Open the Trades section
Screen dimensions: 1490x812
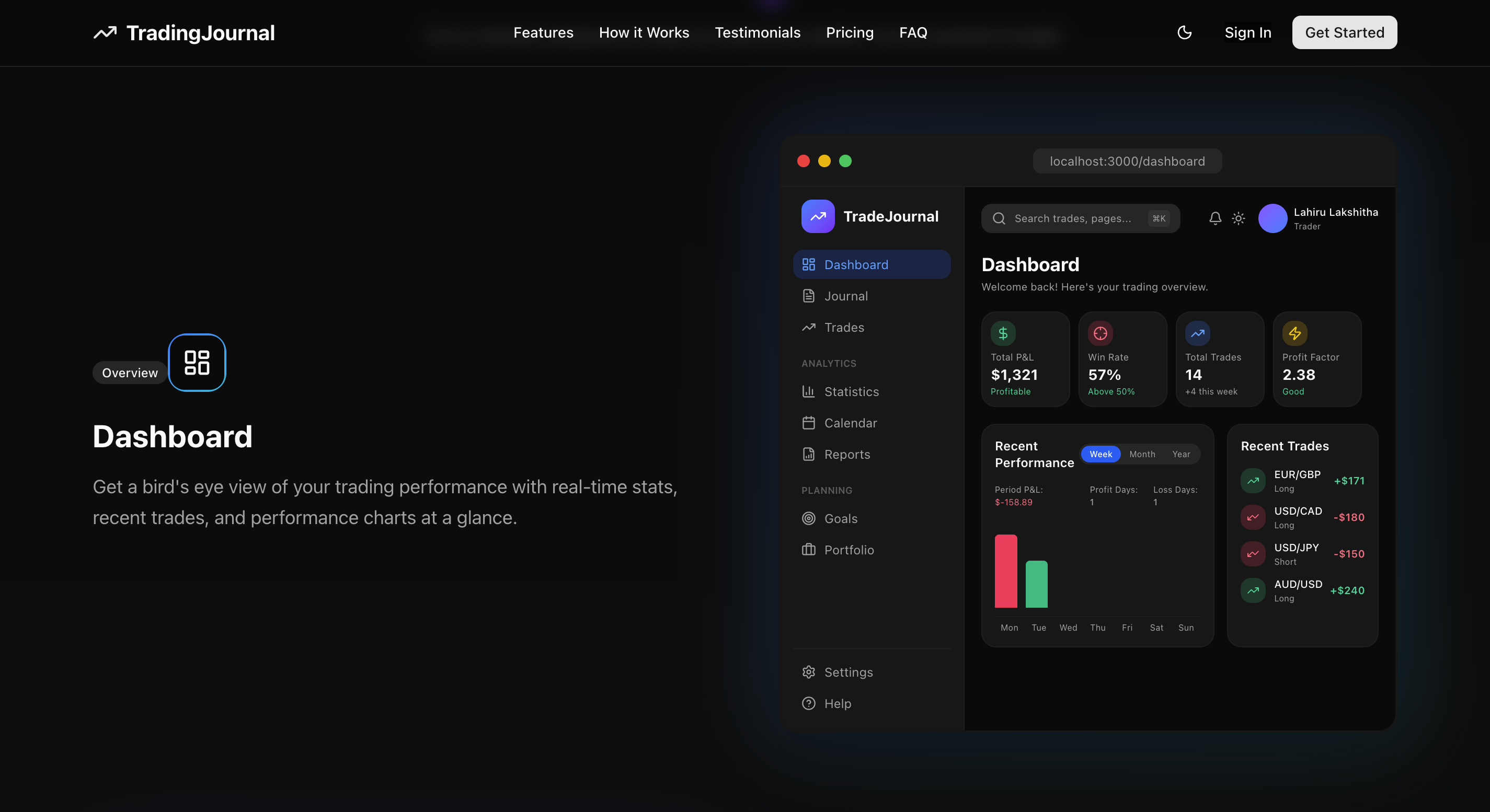(843, 327)
